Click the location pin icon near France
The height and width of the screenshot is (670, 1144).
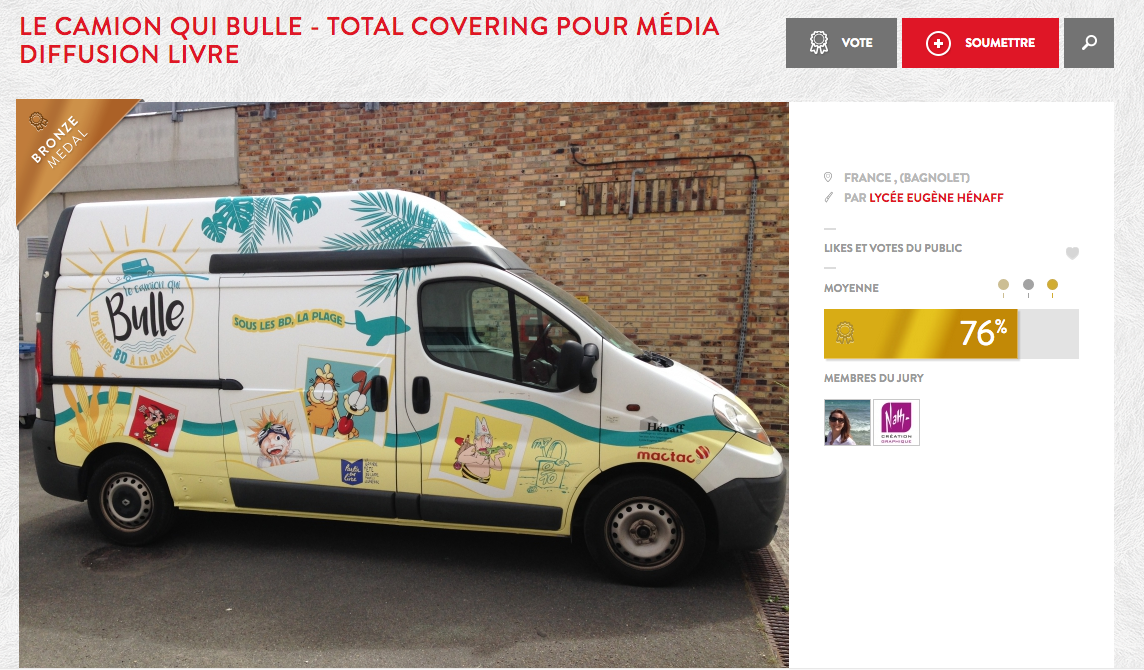pyautogui.click(x=828, y=177)
